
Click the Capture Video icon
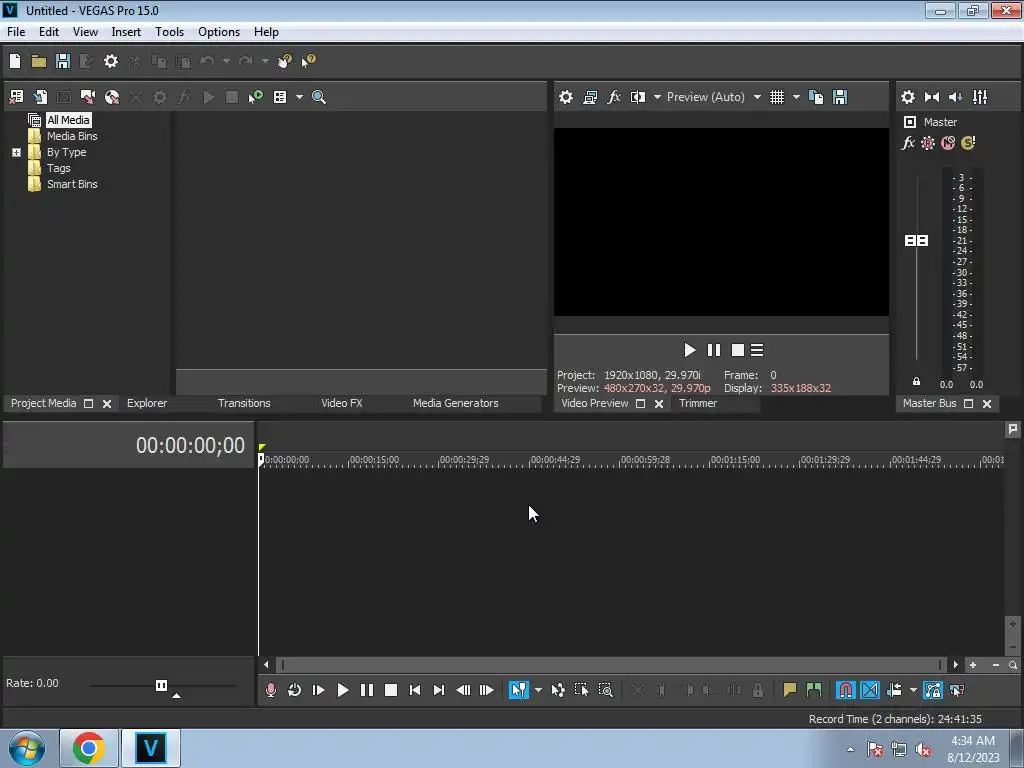(x=88, y=97)
